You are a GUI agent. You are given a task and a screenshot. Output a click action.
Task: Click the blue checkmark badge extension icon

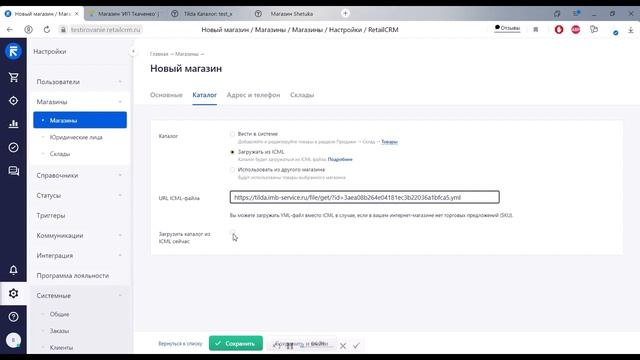(616, 32)
